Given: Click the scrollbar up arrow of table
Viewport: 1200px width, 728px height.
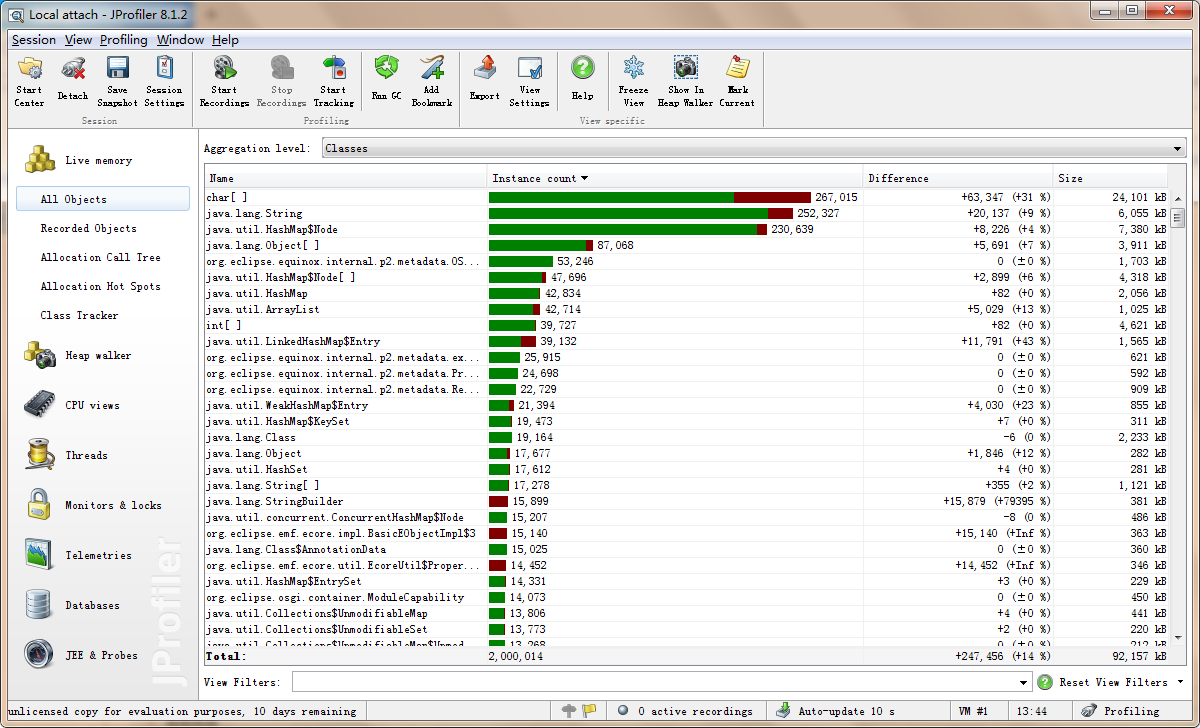Looking at the screenshot, I should (x=1178, y=197).
